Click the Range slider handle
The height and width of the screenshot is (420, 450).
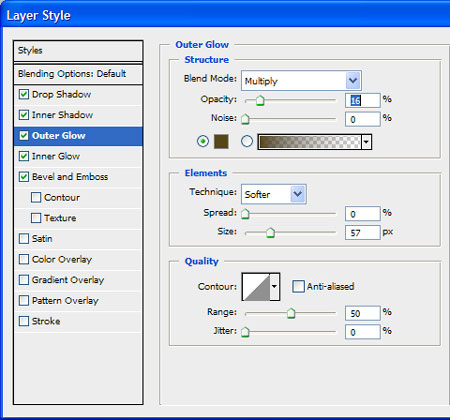point(291,313)
